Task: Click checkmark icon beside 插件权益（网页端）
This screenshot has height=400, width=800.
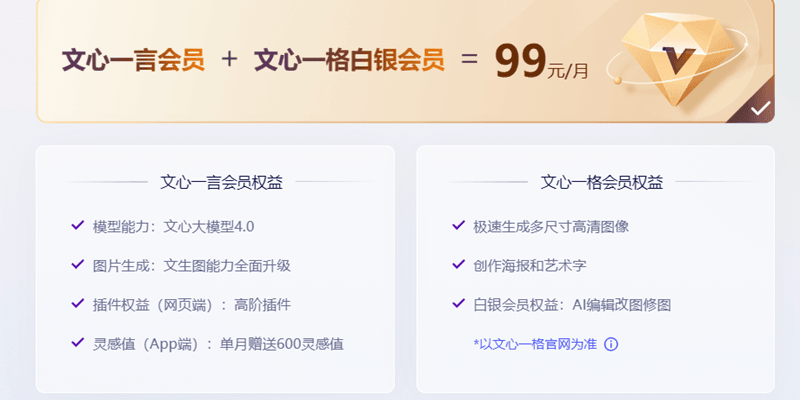Action: pyautogui.click(x=78, y=304)
